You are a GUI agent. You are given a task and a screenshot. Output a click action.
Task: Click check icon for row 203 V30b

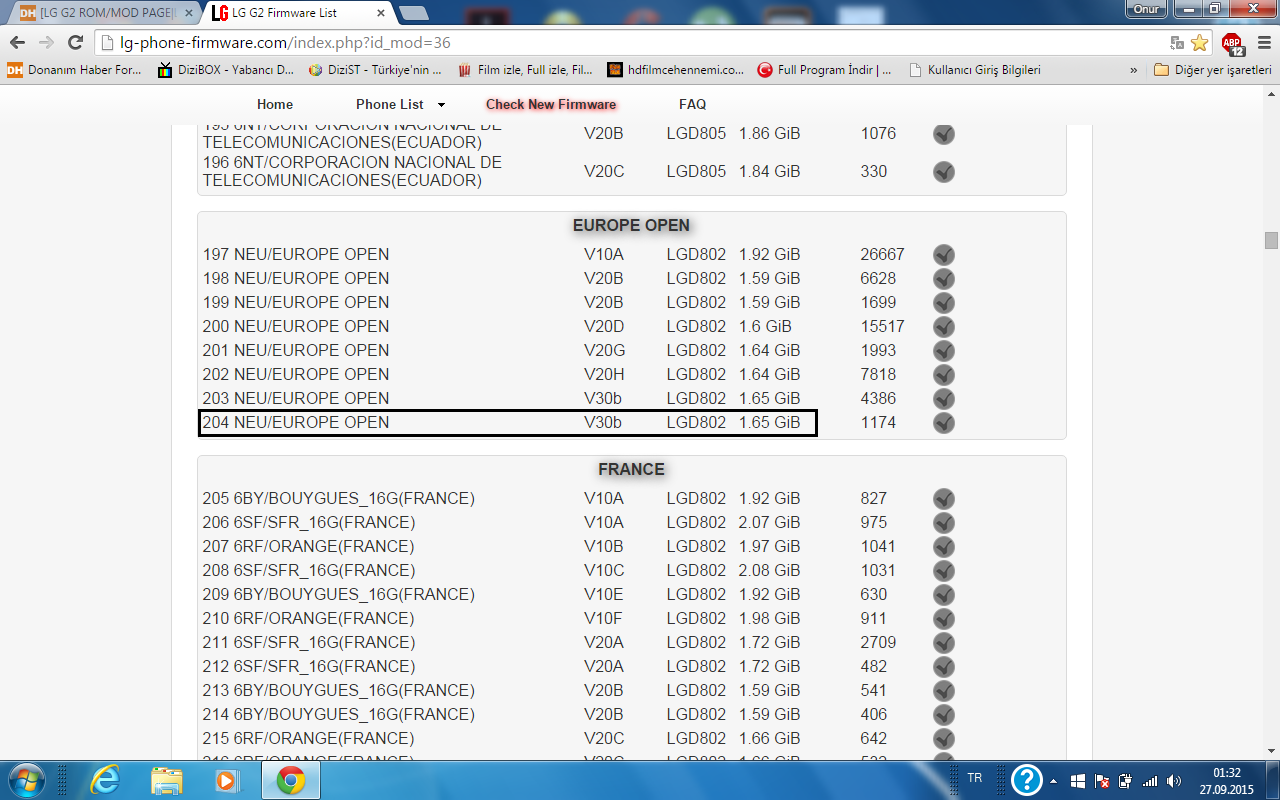click(943, 399)
